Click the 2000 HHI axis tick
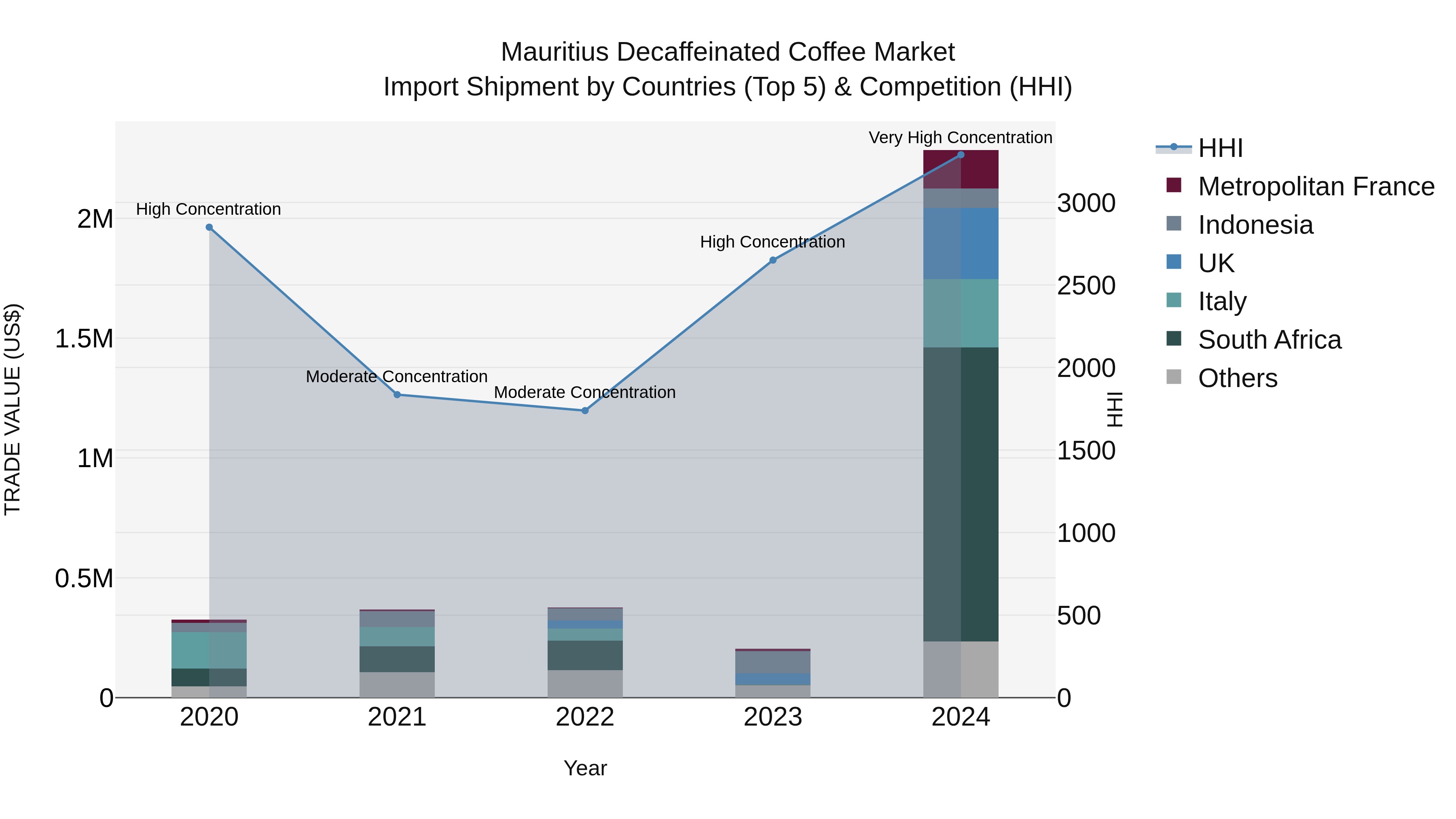The height and width of the screenshot is (819, 1456). pos(1086,368)
